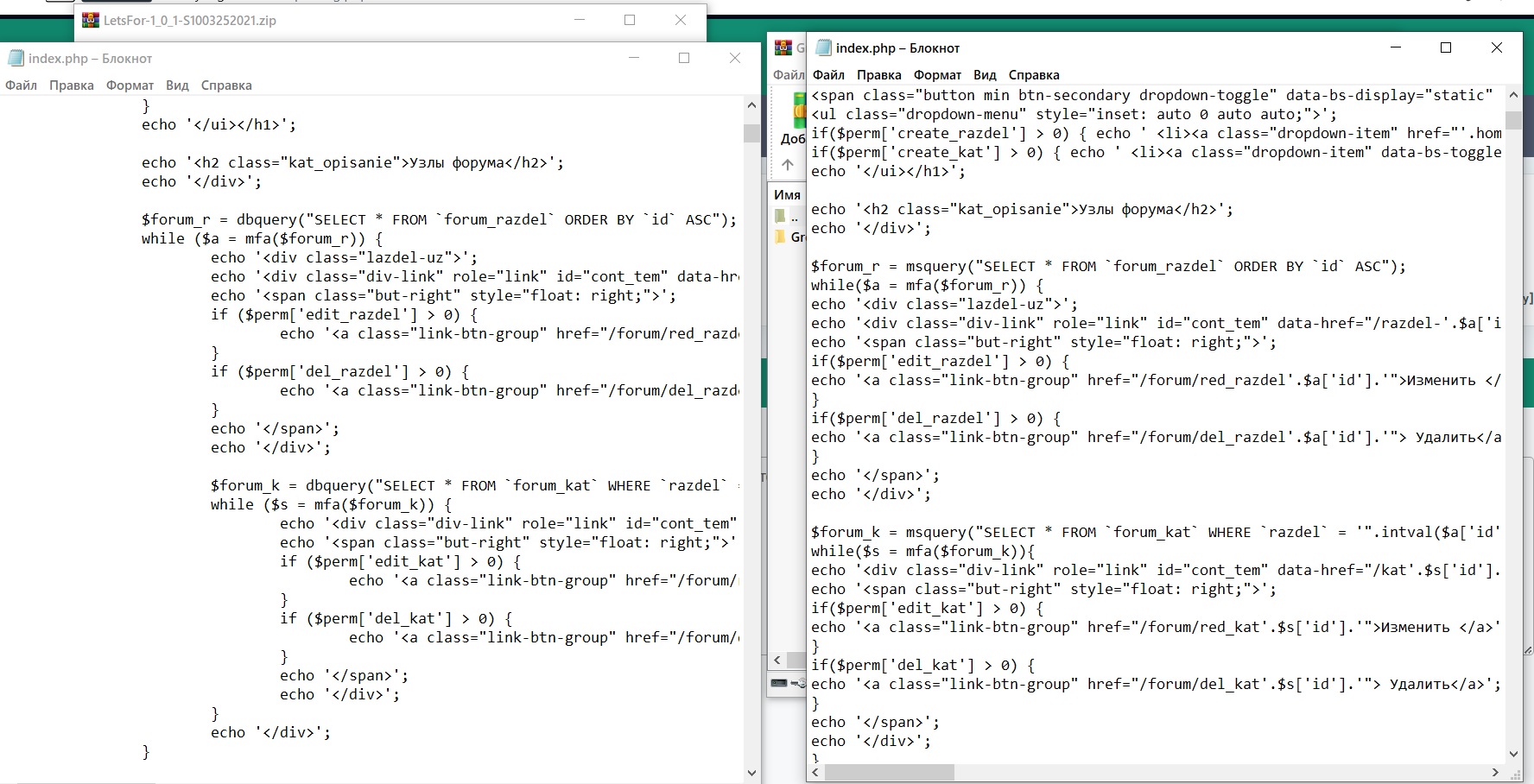Click the scroll-up arrow in the left Notepad
The height and width of the screenshot is (784, 1534).
click(x=751, y=105)
